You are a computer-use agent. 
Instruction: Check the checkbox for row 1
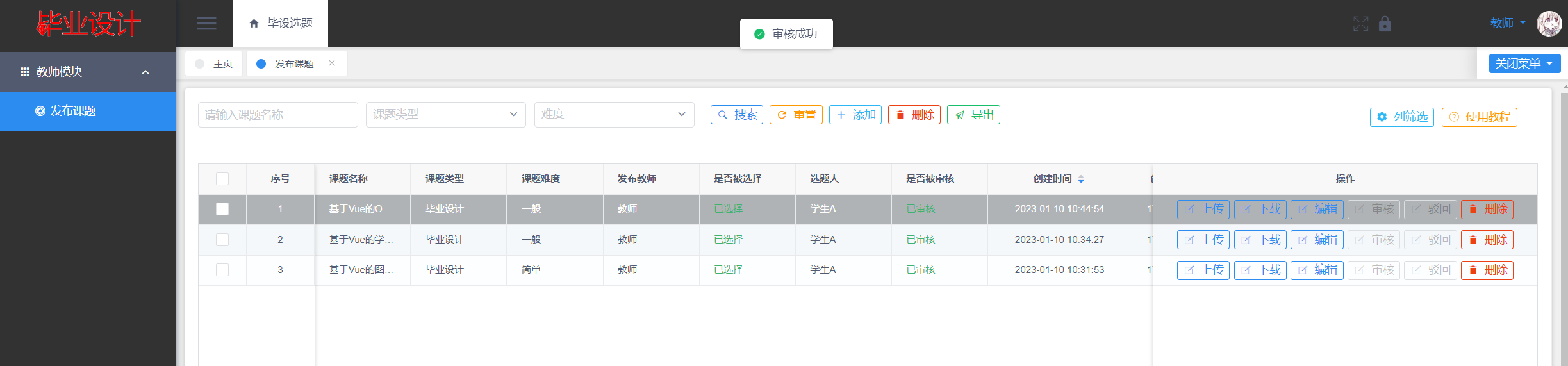pos(222,209)
